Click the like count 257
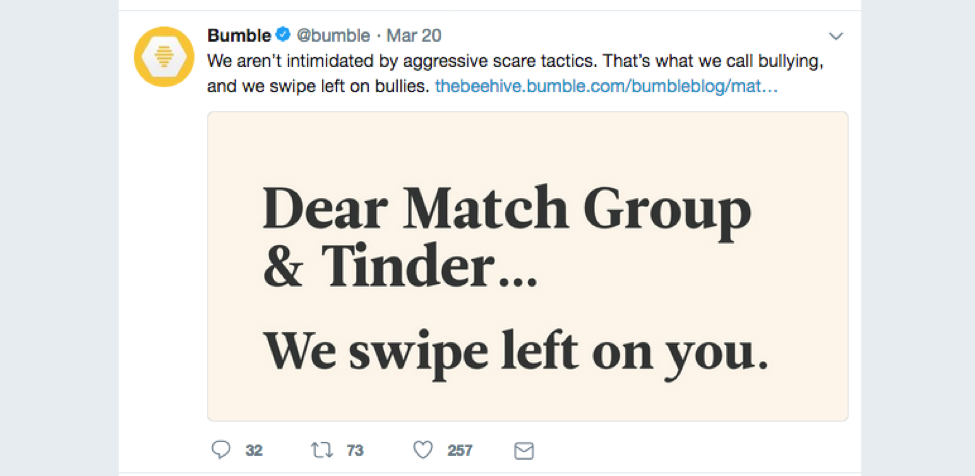Screen dimensions: 975x476 click(460, 451)
